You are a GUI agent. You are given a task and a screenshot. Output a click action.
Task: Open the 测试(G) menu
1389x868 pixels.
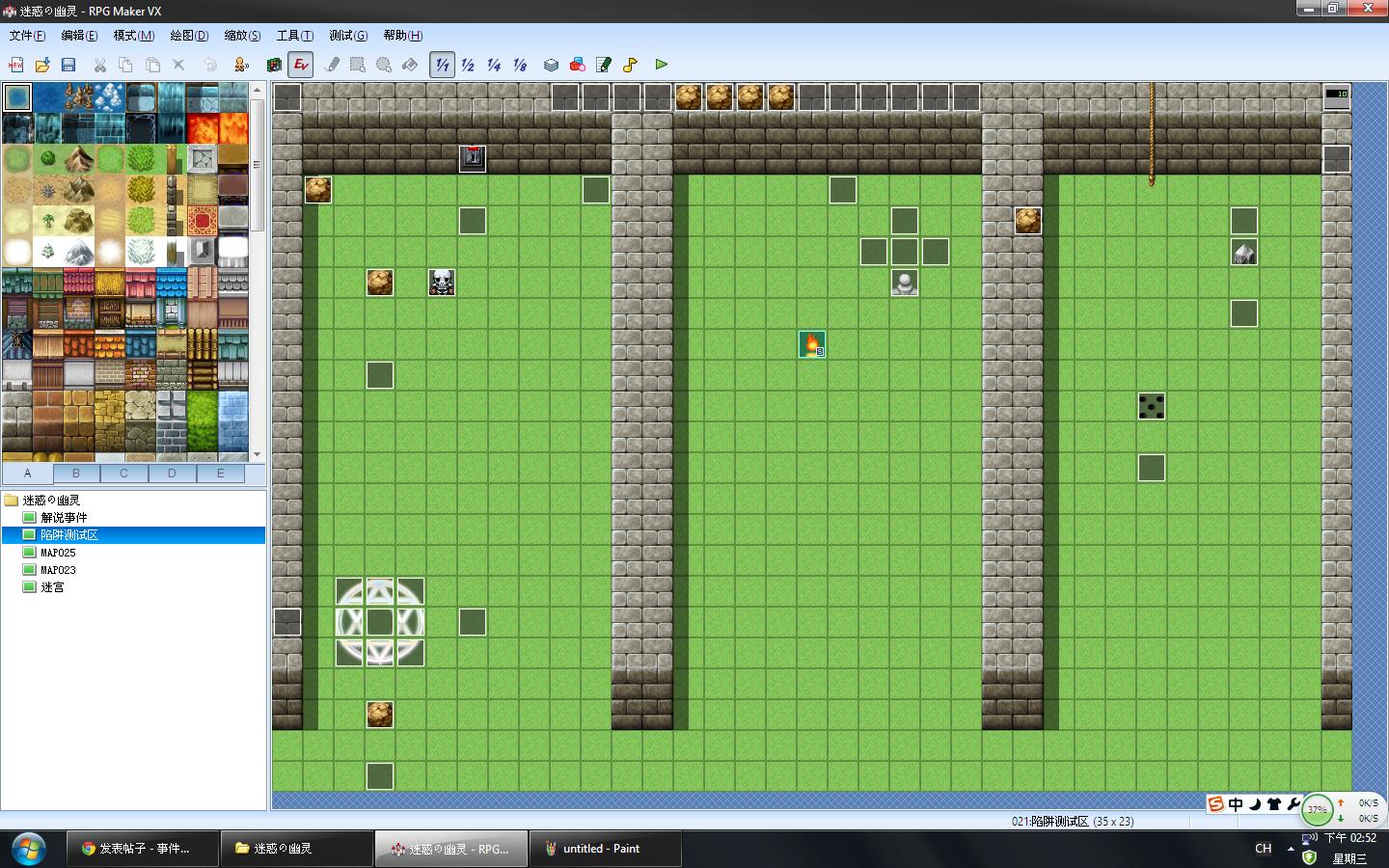pos(348,36)
